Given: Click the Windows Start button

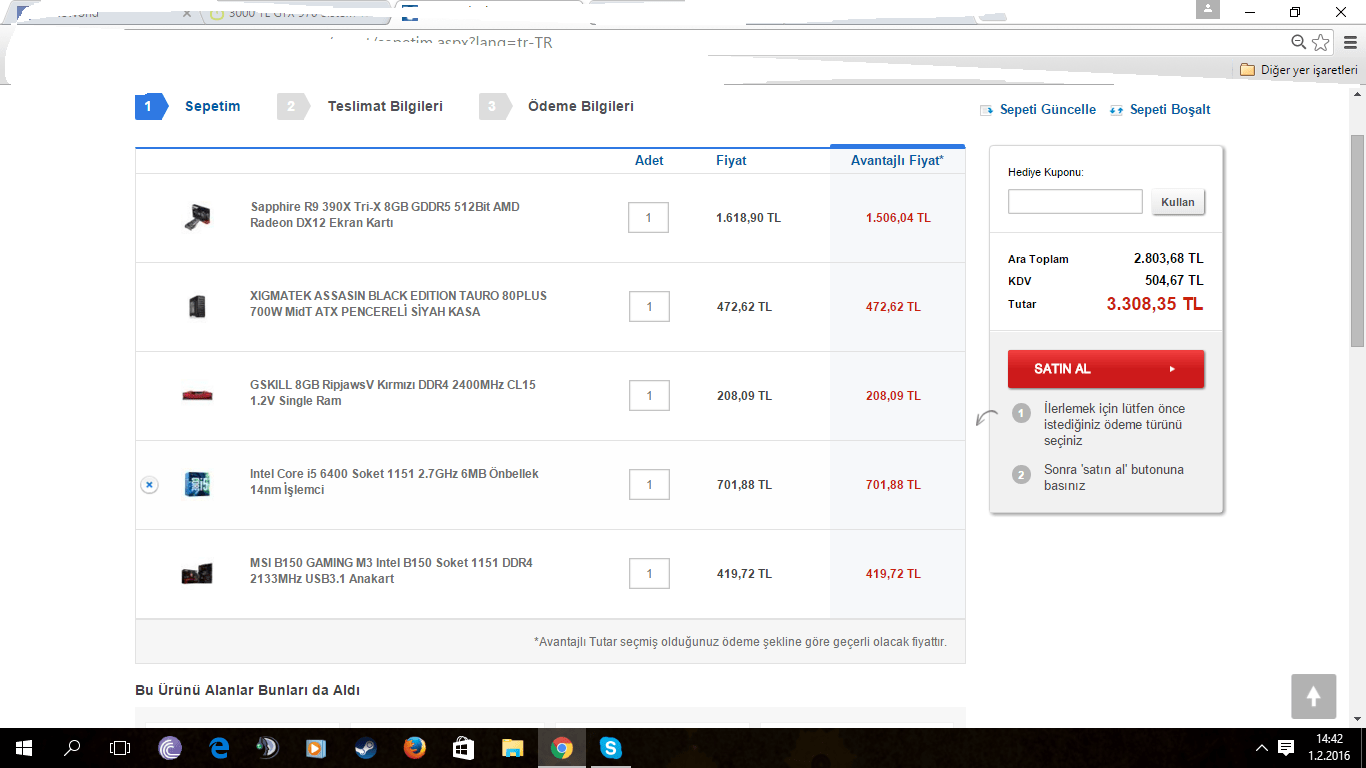Looking at the screenshot, I should pos(21,747).
